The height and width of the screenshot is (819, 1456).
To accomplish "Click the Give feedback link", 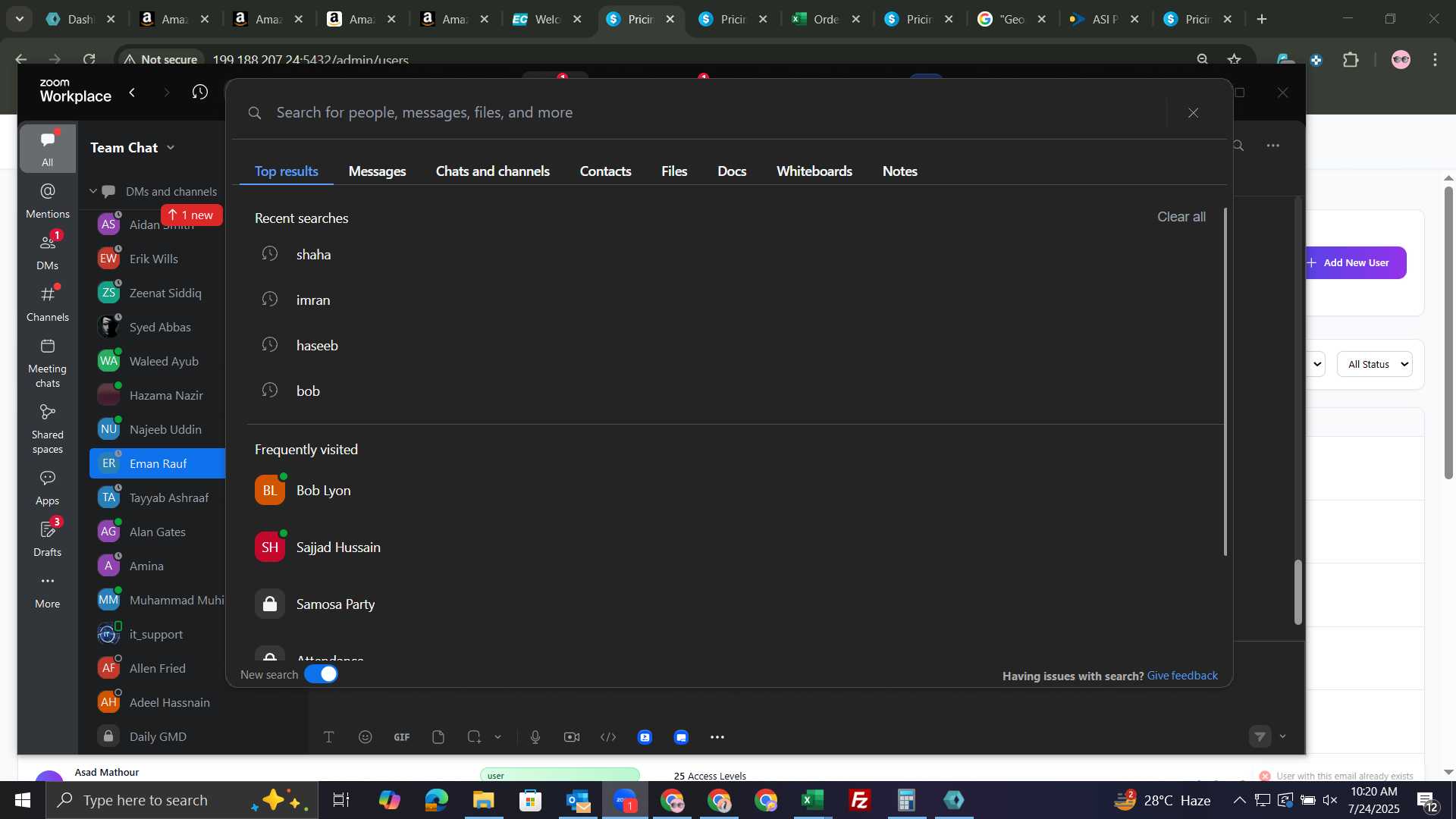I will [1182, 676].
